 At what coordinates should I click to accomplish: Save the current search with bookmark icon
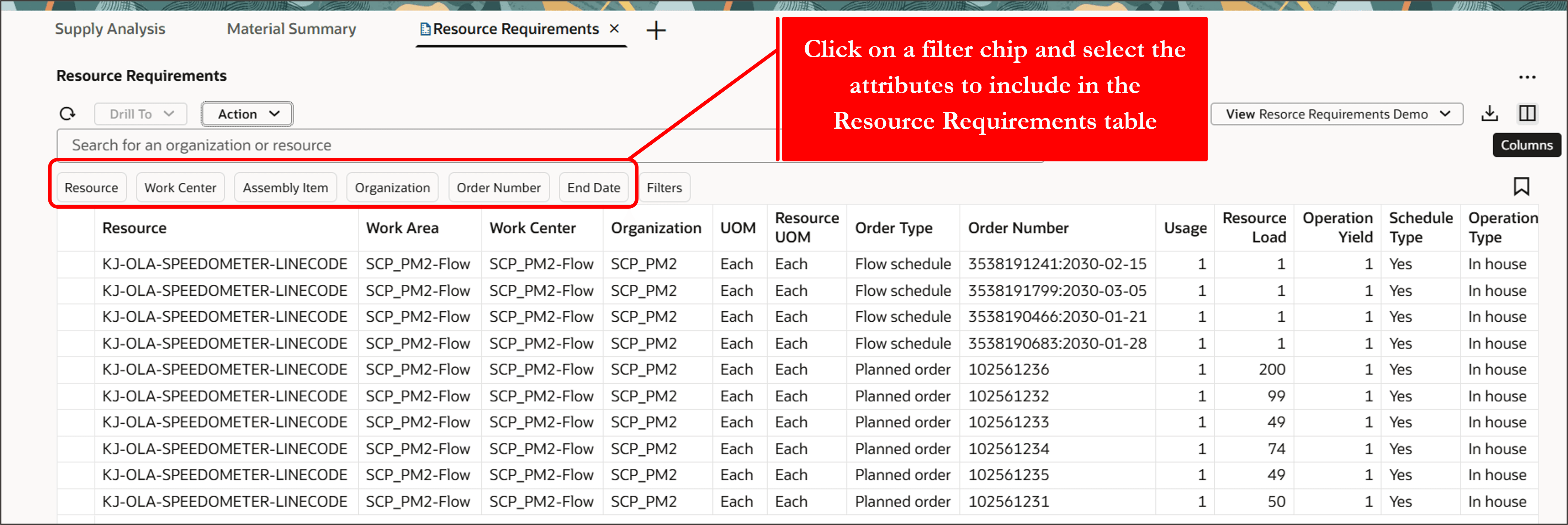pos(1522,187)
